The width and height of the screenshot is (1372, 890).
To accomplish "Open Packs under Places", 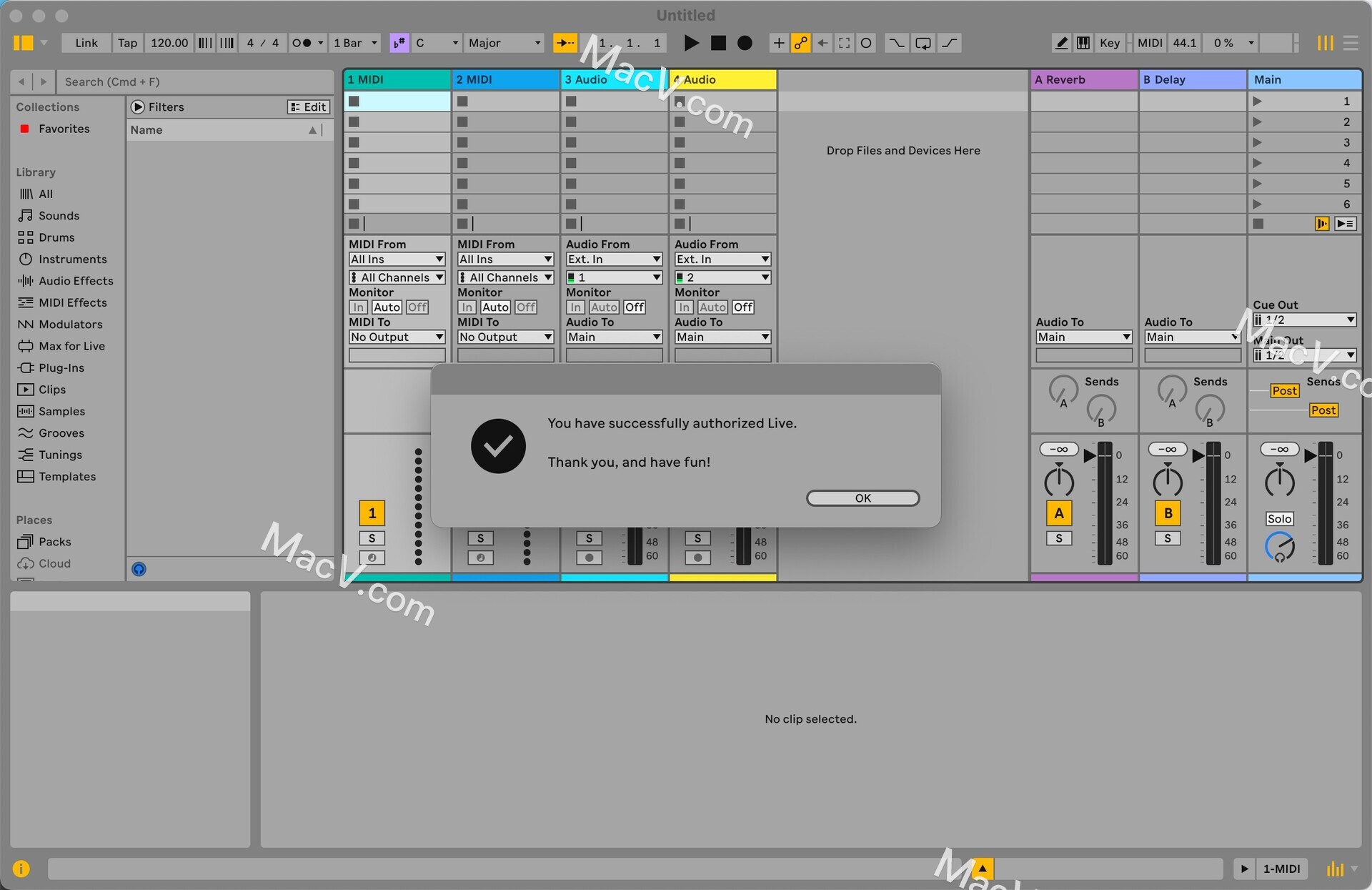I will point(54,542).
